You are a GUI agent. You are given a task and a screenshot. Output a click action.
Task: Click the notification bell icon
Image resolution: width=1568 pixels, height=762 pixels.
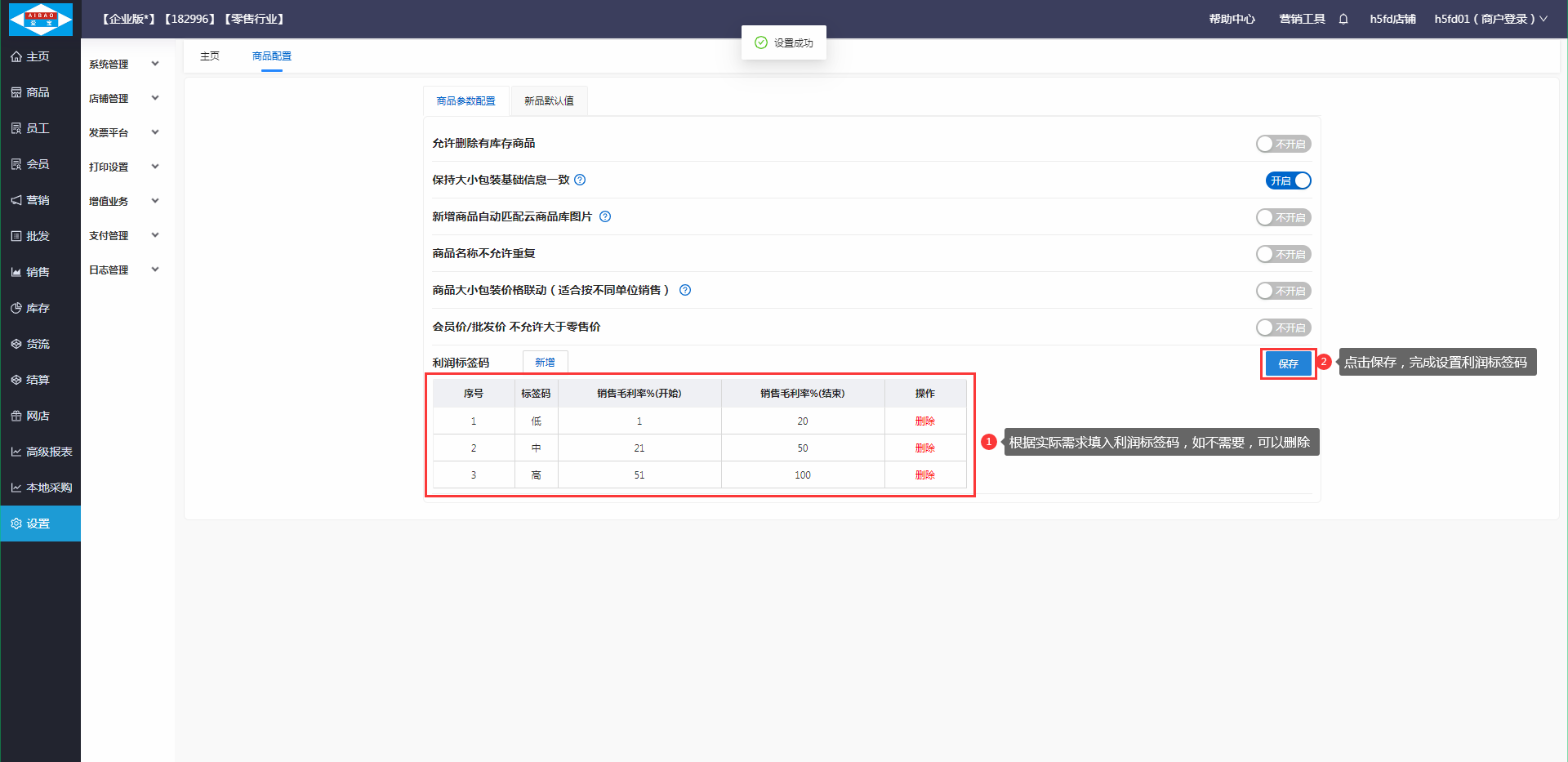(1343, 19)
